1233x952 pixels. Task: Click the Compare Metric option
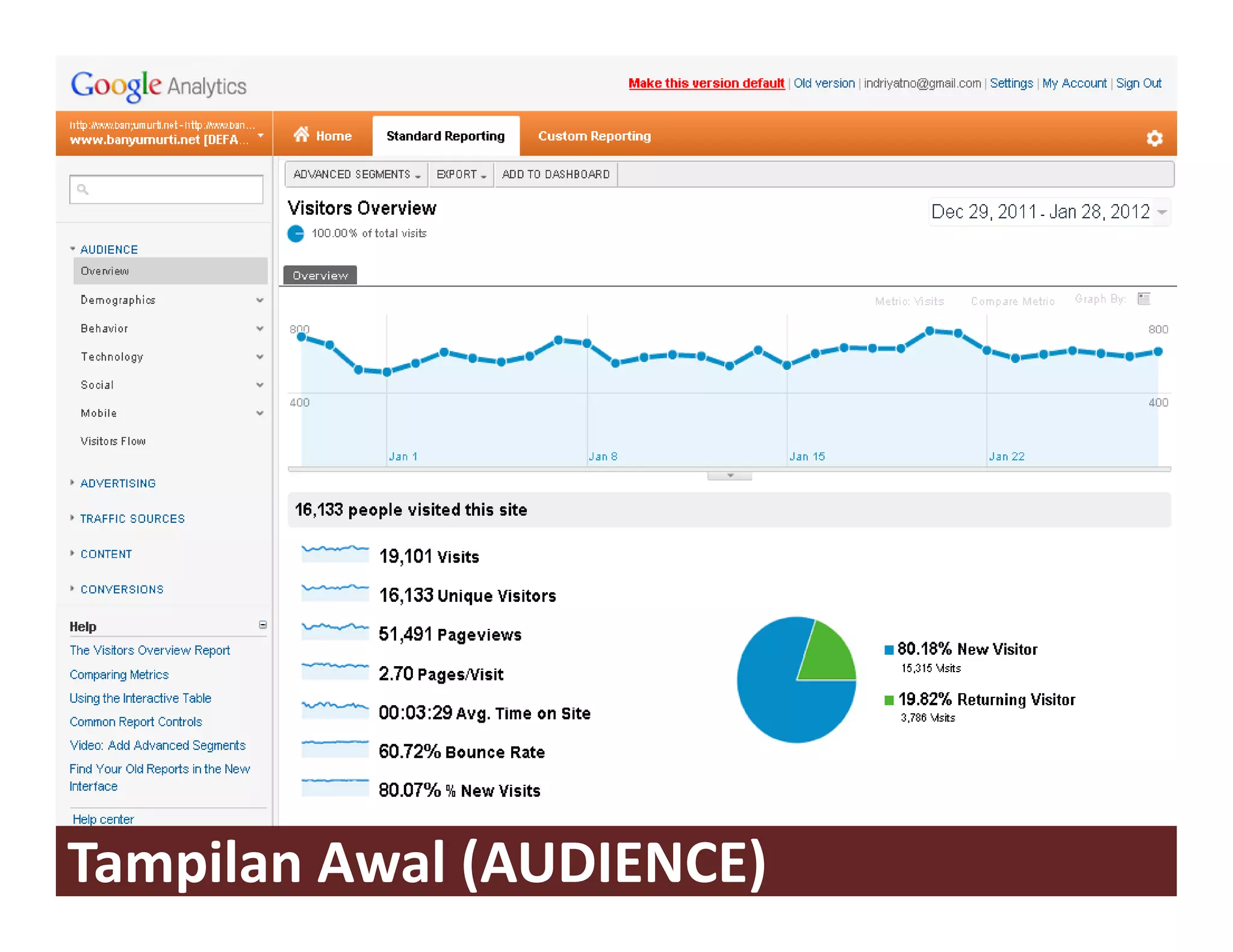(x=1013, y=301)
